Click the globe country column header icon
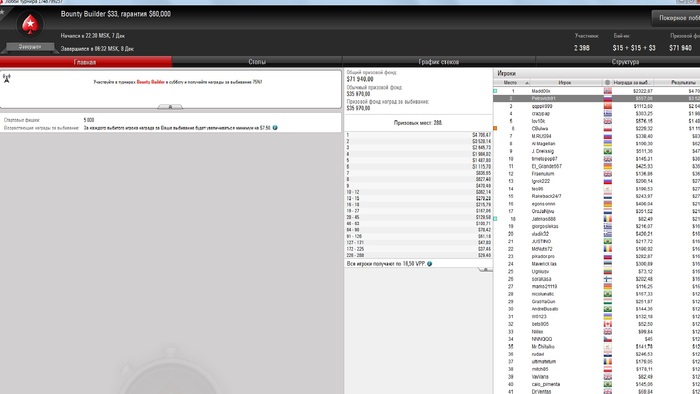The width and height of the screenshot is (700, 394). click(607, 83)
